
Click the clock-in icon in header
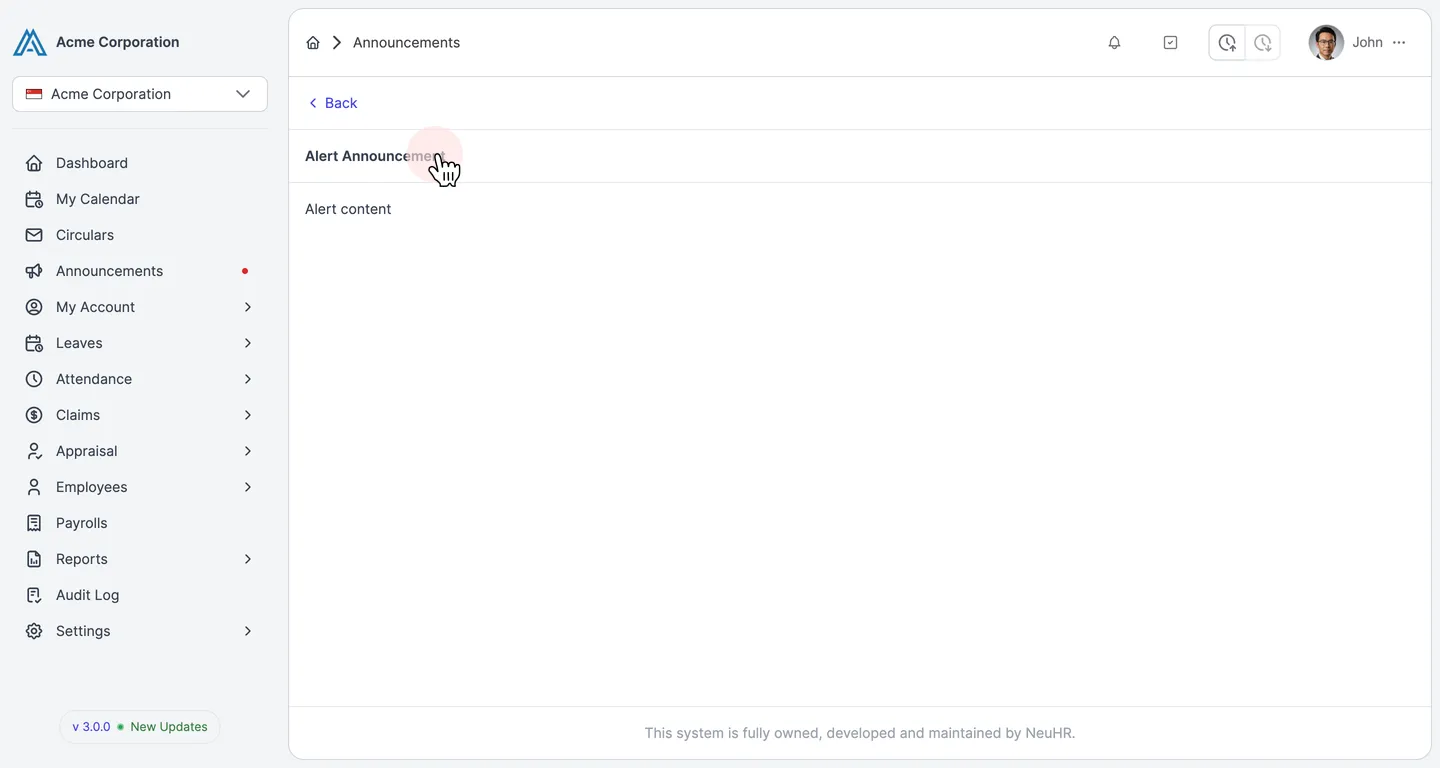[1227, 43]
